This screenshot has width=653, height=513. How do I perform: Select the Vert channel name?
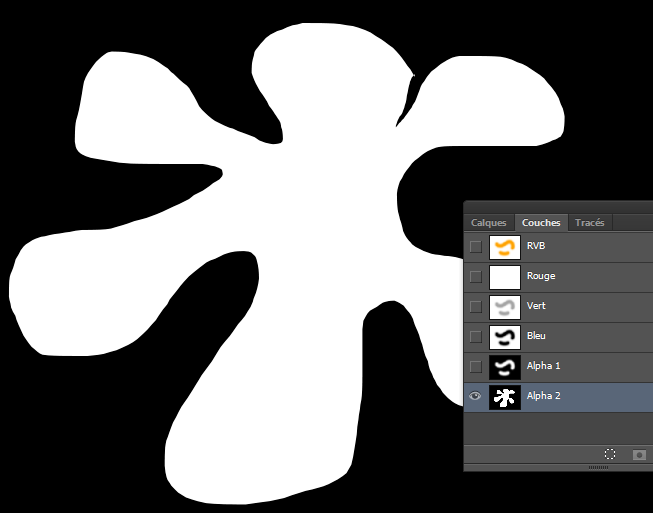click(x=536, y=306)
